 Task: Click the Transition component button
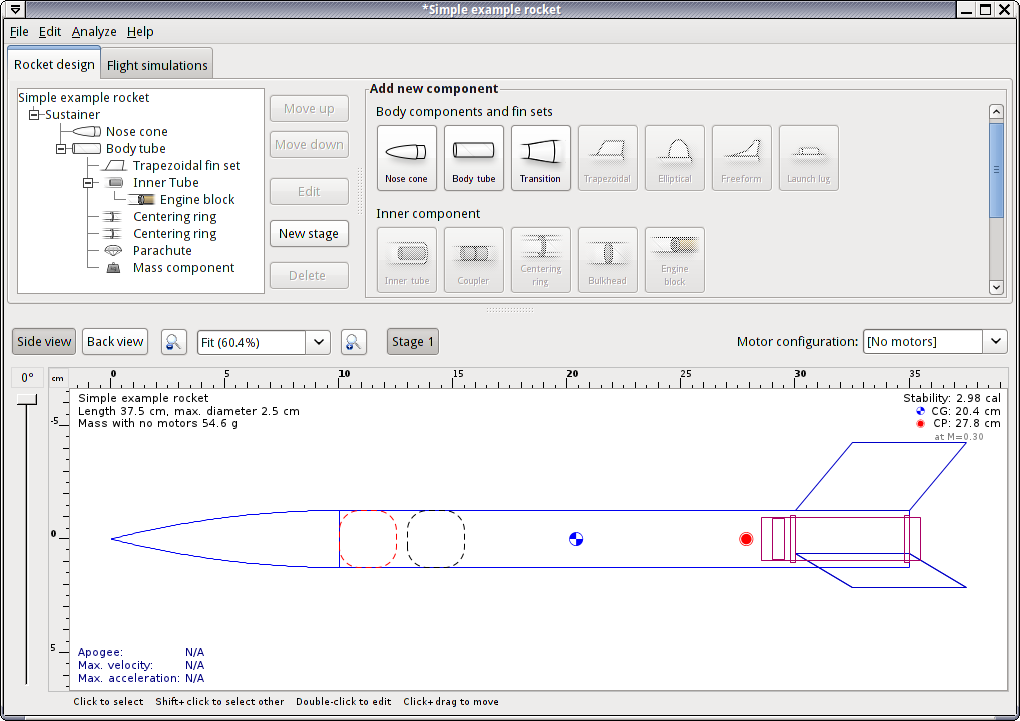[x=540, y=158]
